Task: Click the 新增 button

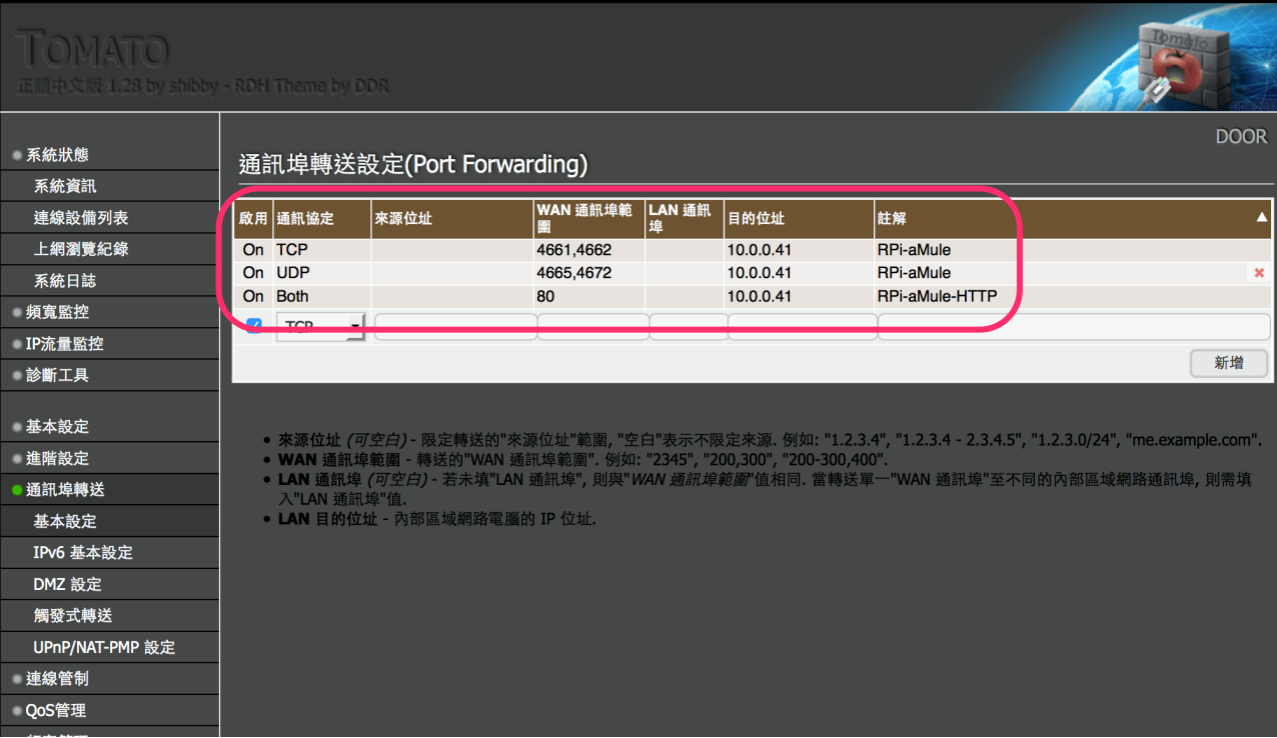Action: click(1229, 363)
